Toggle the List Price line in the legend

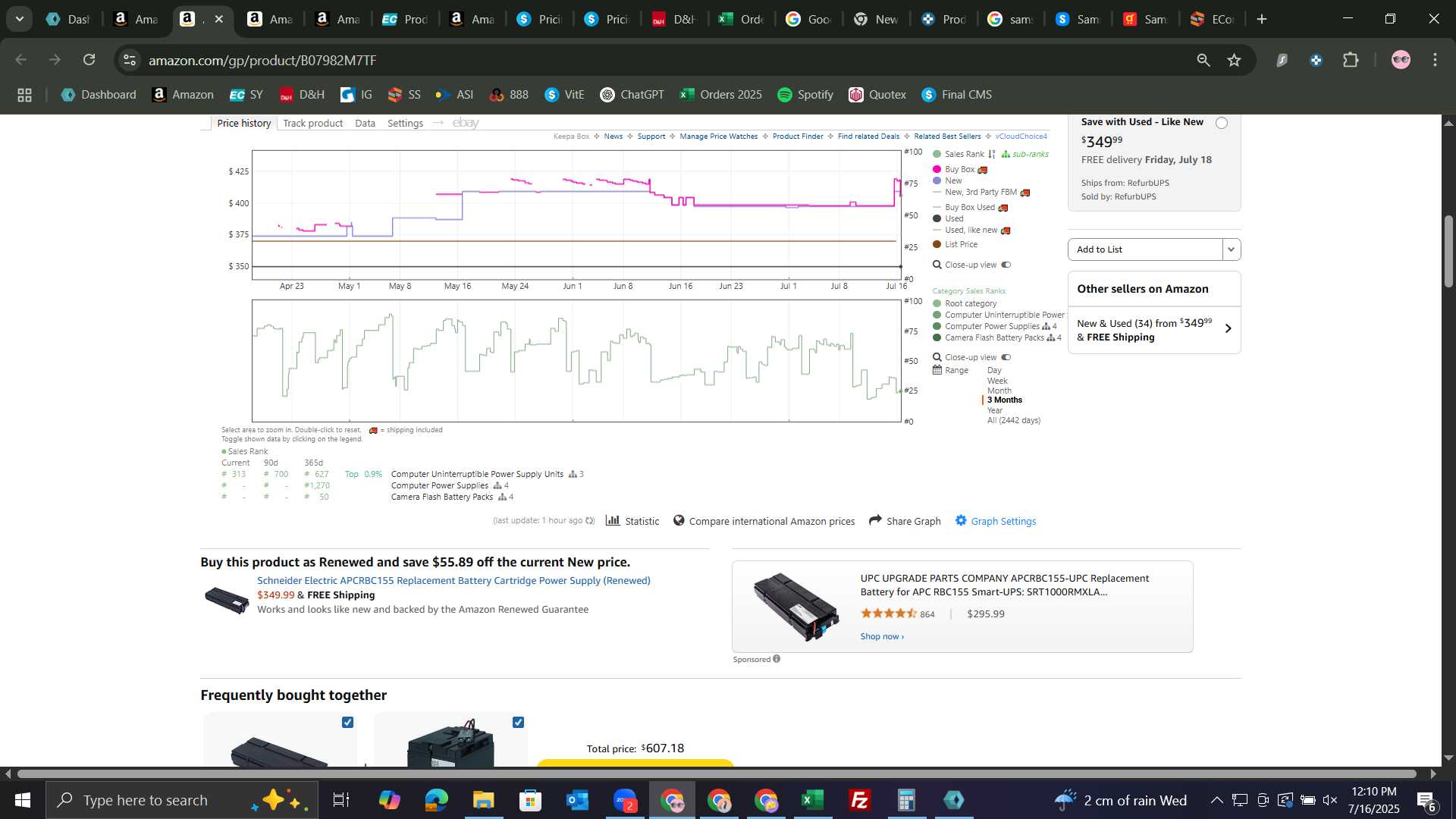click(955, 244)
